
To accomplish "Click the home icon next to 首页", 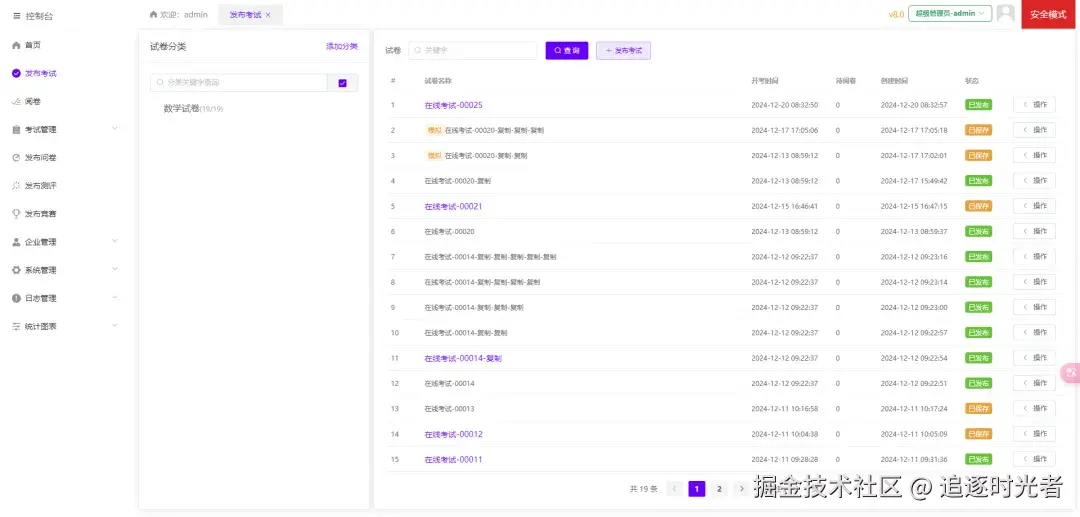I will pyautogui.click(x=17, y=45).
